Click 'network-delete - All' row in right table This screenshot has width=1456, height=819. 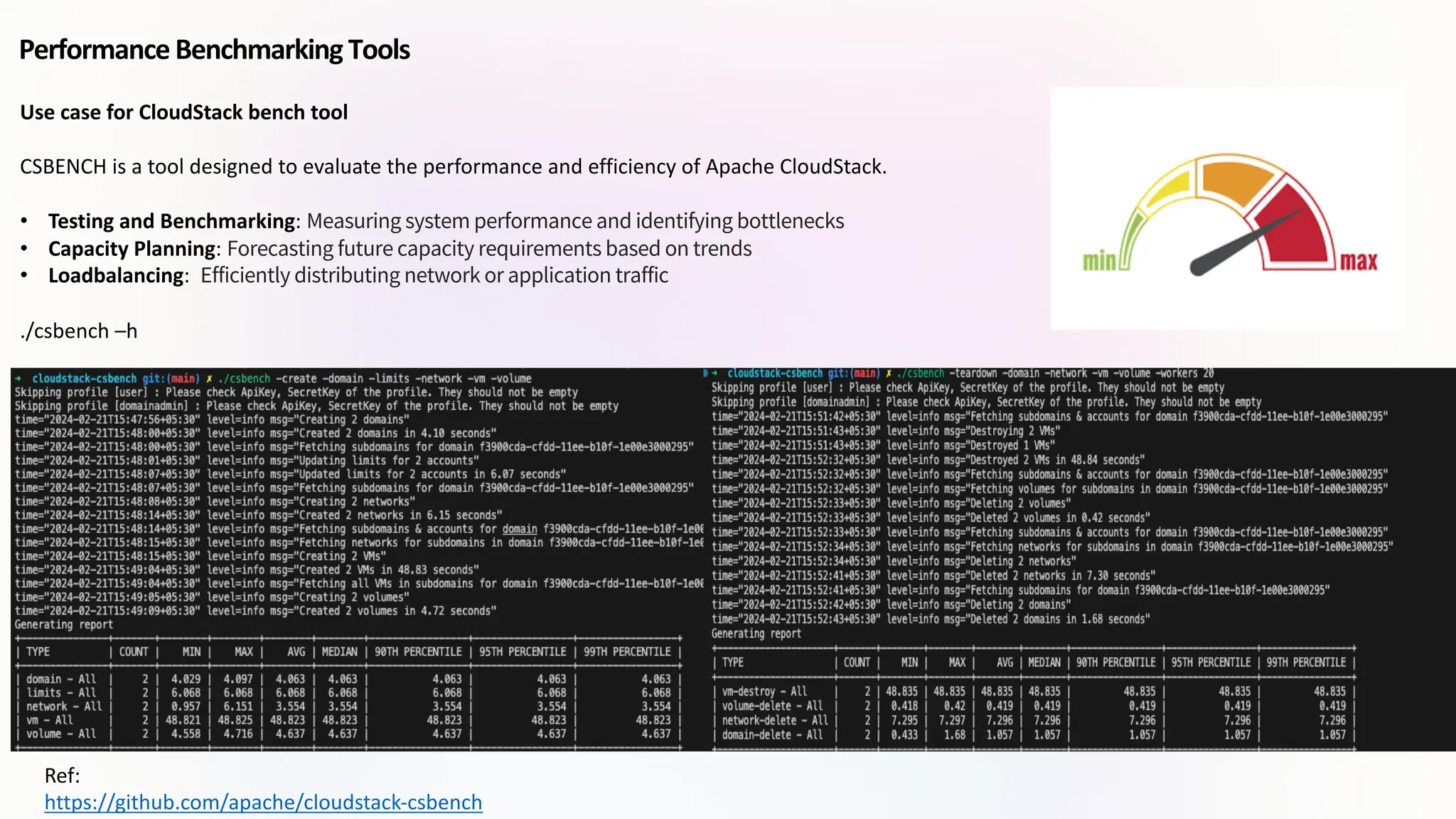pos(1034,720)
